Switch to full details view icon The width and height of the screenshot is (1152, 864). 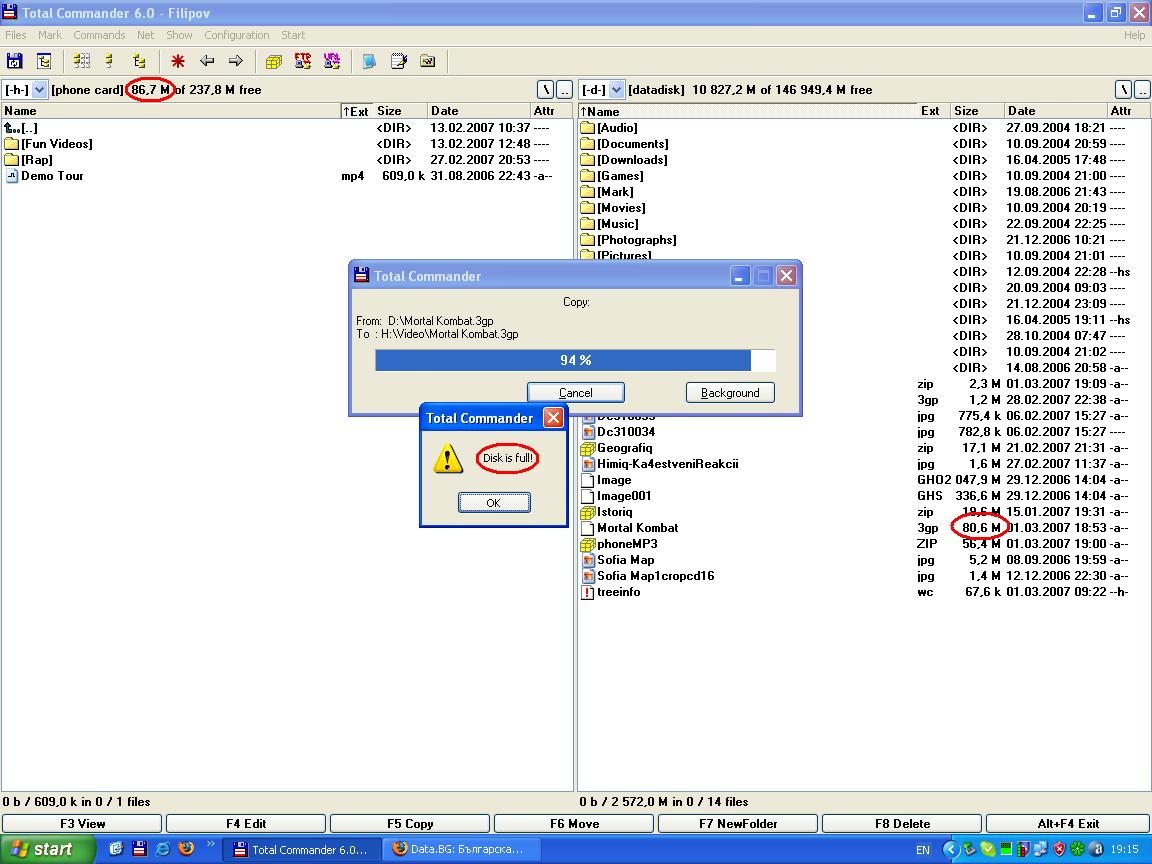click(110, 62)
